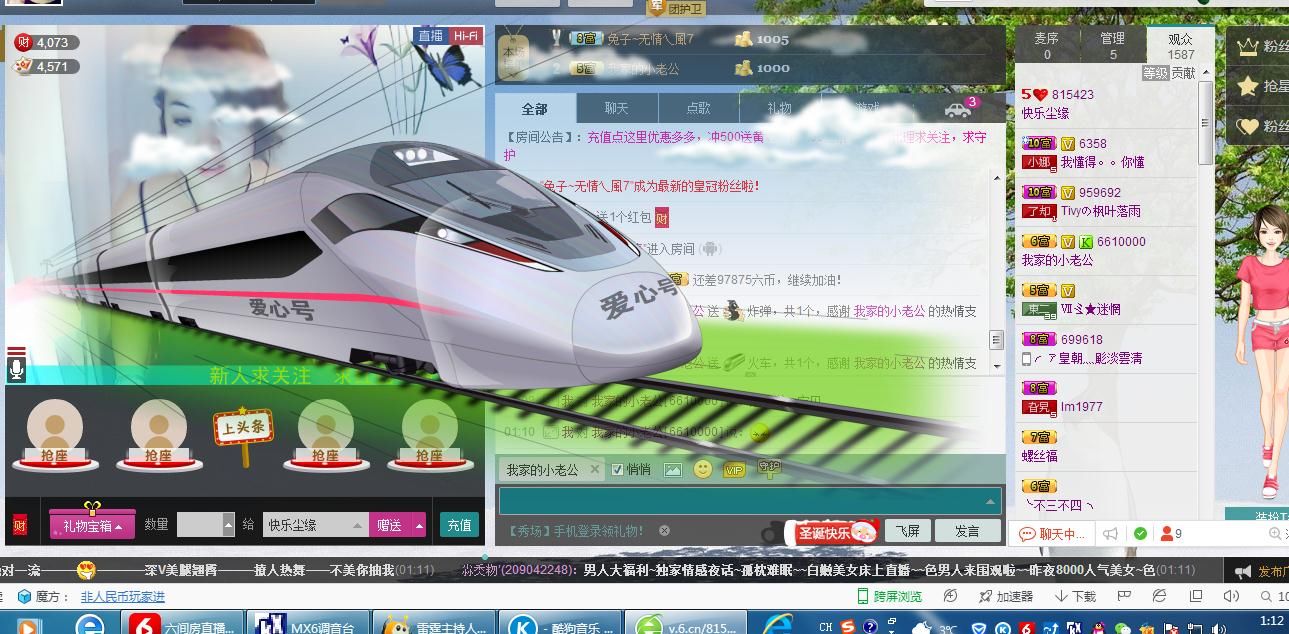The height and width of the screenshot is (634, 1289).
Task: Open the 观众 audience tab
Action: [x=1180, y=45]
